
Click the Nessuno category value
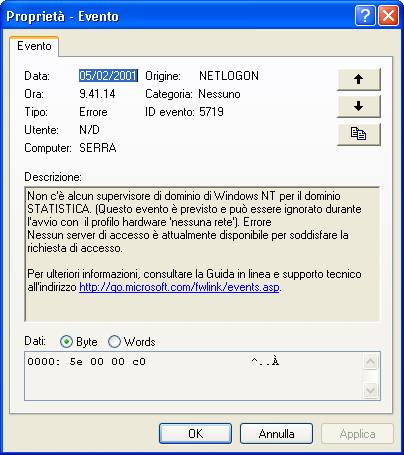[x=219, y=94]
